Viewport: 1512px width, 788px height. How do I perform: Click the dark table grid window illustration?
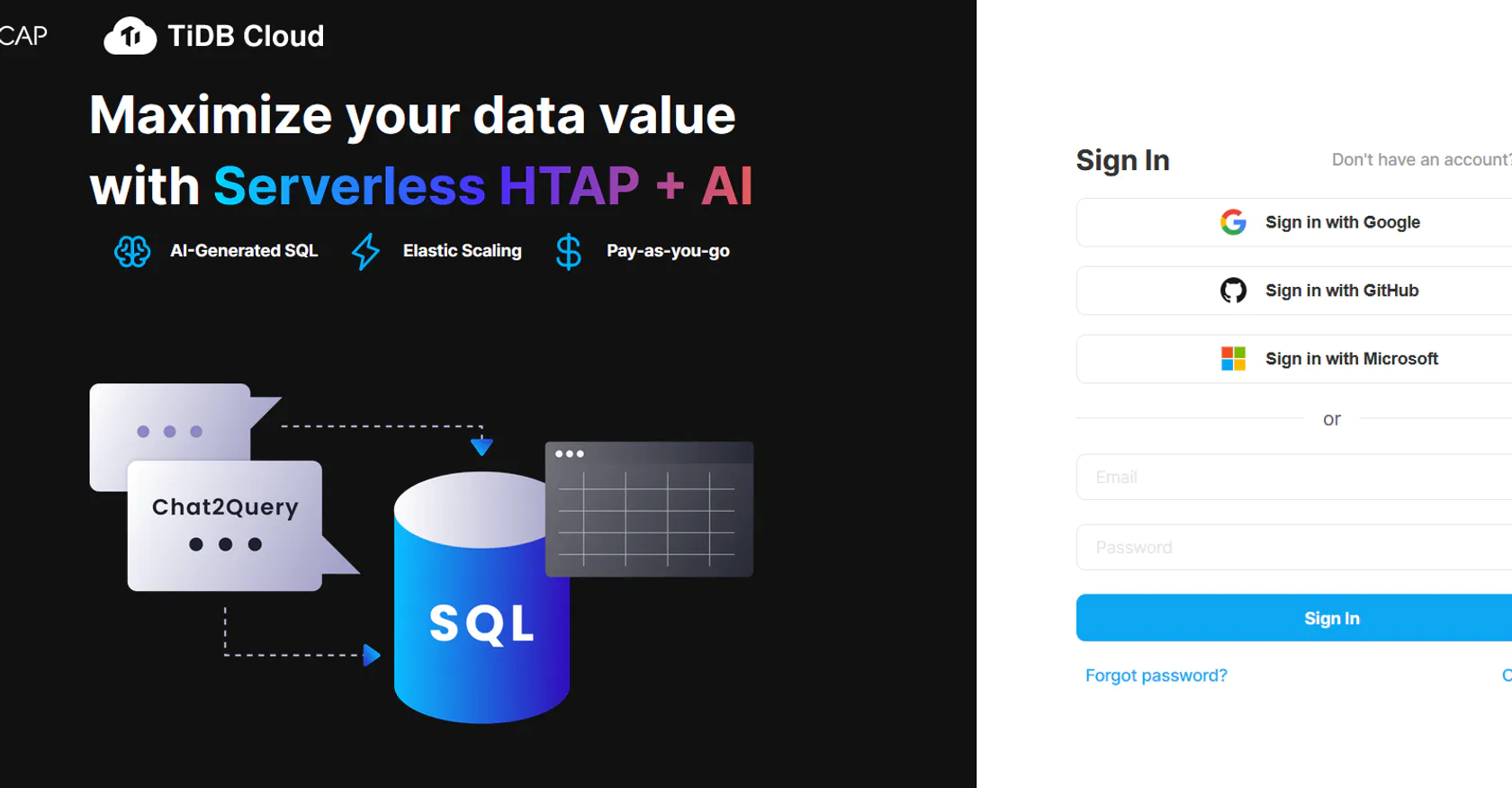coord(649,509)
